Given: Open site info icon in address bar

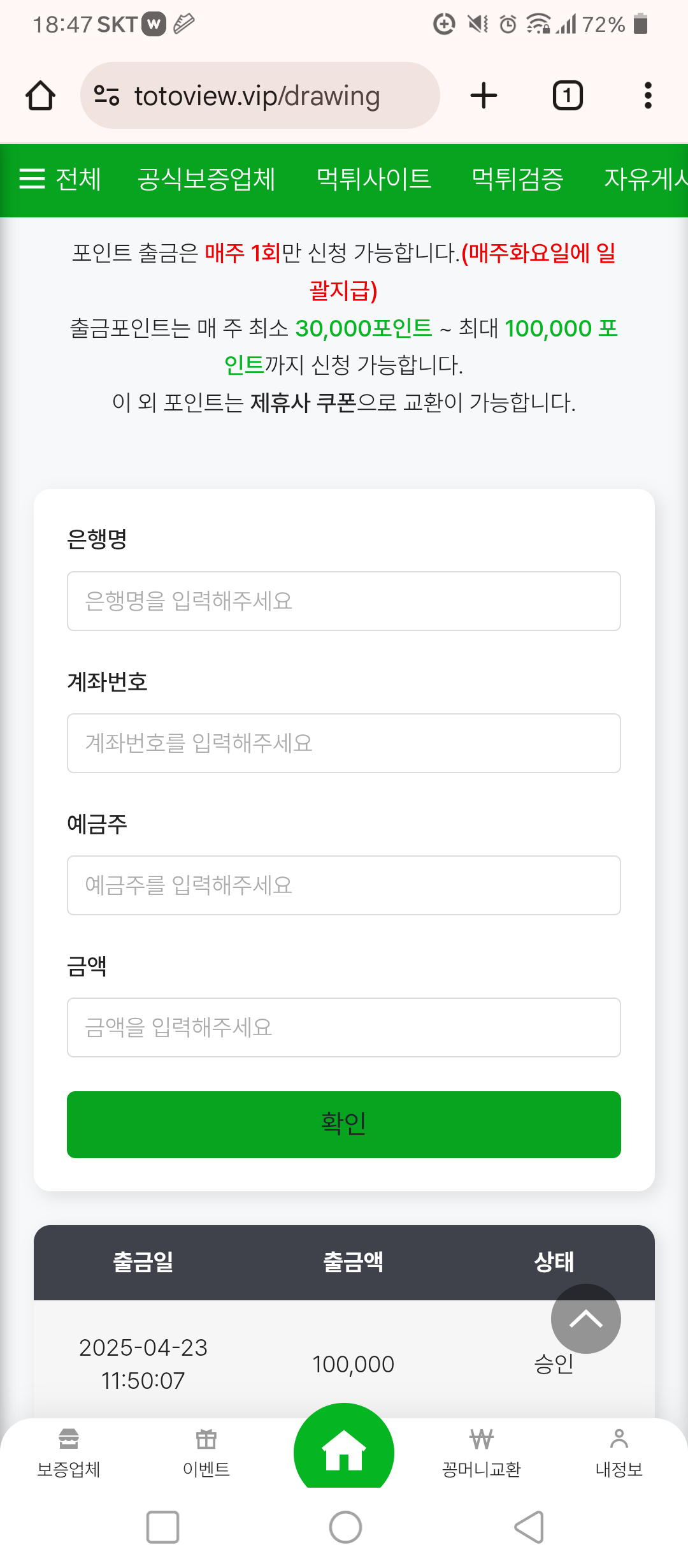Looking at the screenshot, I should tap(106, 96).
